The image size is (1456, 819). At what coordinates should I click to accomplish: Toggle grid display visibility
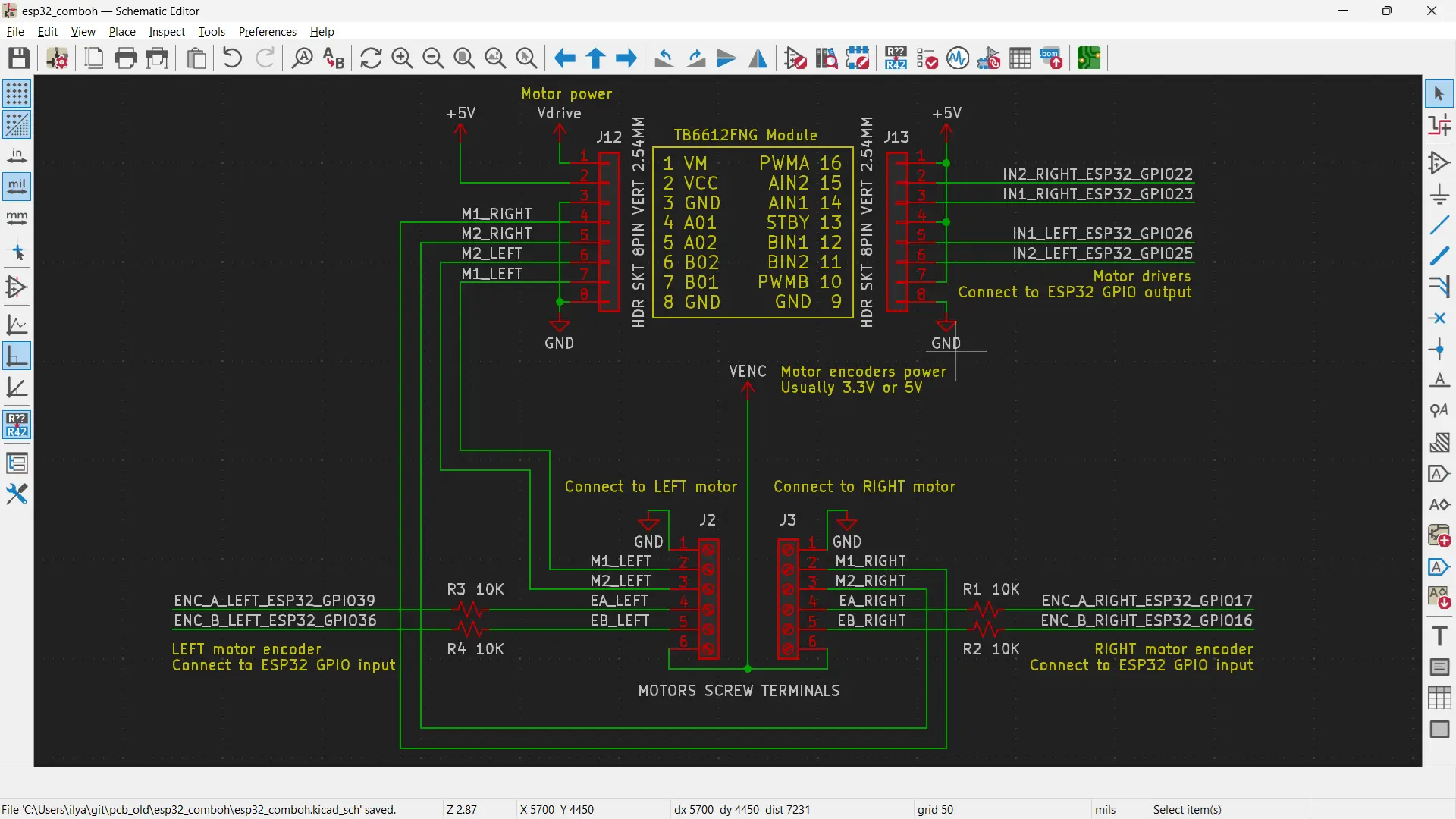[x=17, y=94]
